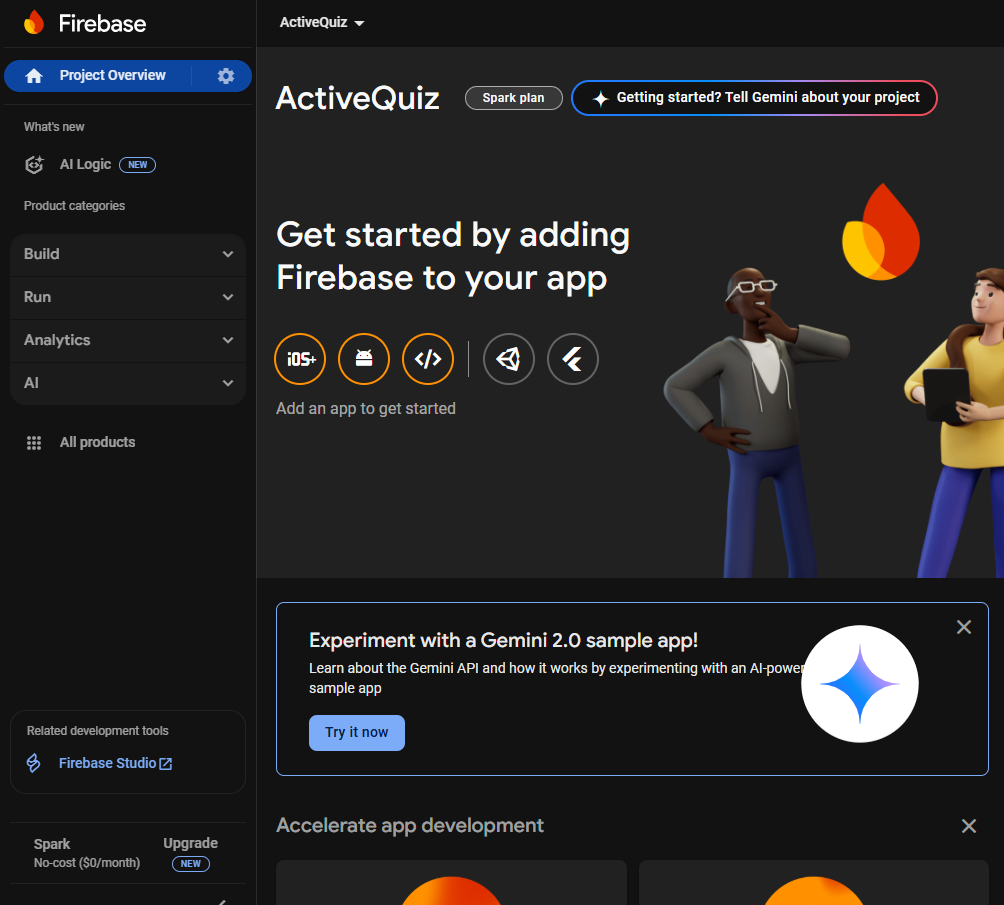Click the 'Related development tools' label
This screenshot has width=1004, height=905.
tap(97, 731)
